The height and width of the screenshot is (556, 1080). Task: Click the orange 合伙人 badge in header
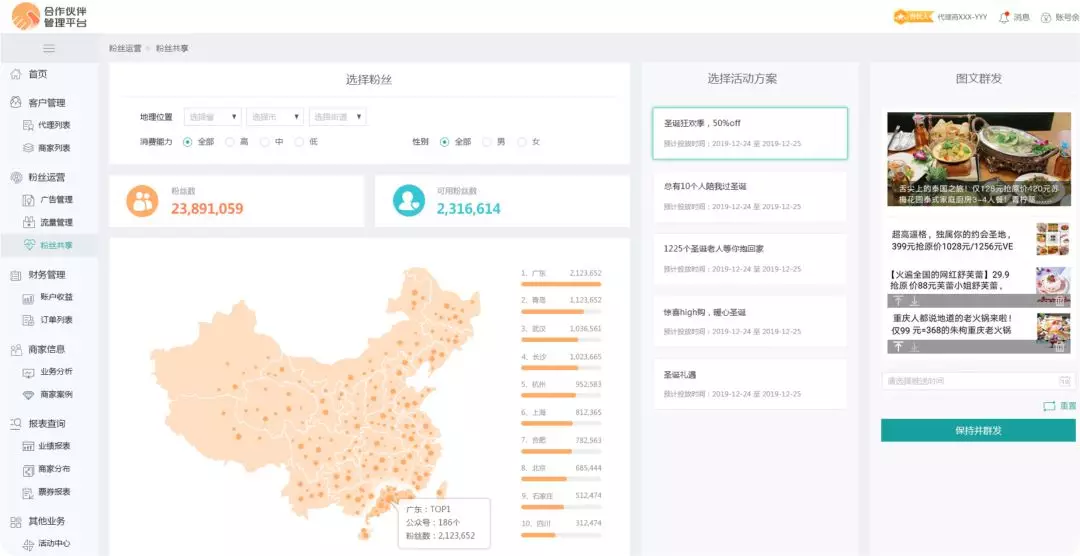[913, 17]
